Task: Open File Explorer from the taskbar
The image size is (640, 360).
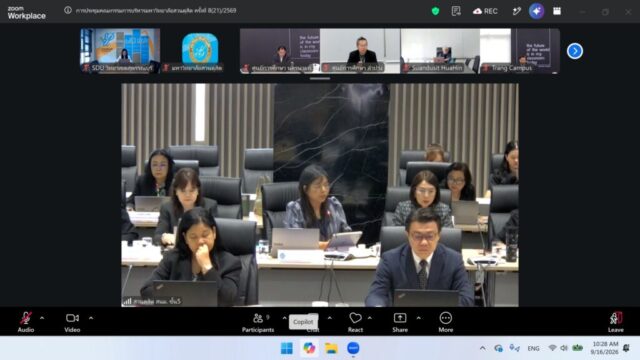Action: click(x=331, y=348)
